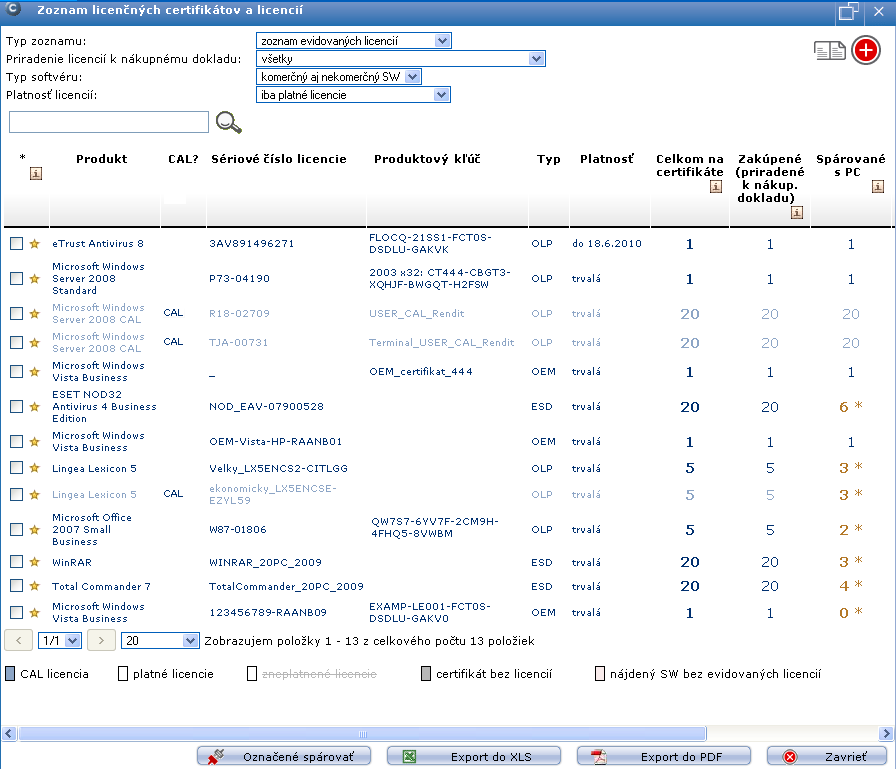
Task: Click the magnifier search icon
Action: 229,122
